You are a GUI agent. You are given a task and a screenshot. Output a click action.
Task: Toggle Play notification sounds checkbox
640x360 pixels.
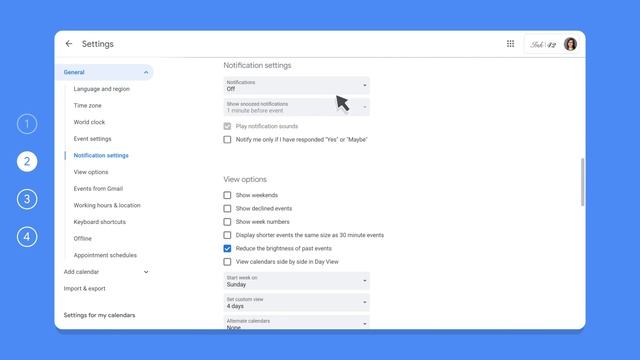pos(227,126)
